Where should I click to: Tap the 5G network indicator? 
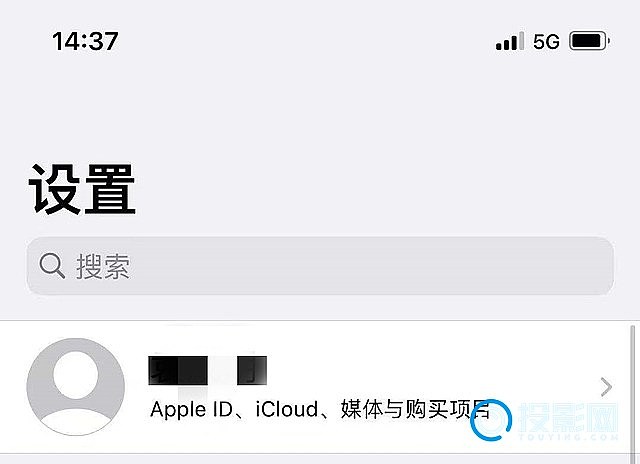click(x=546, y=41)
